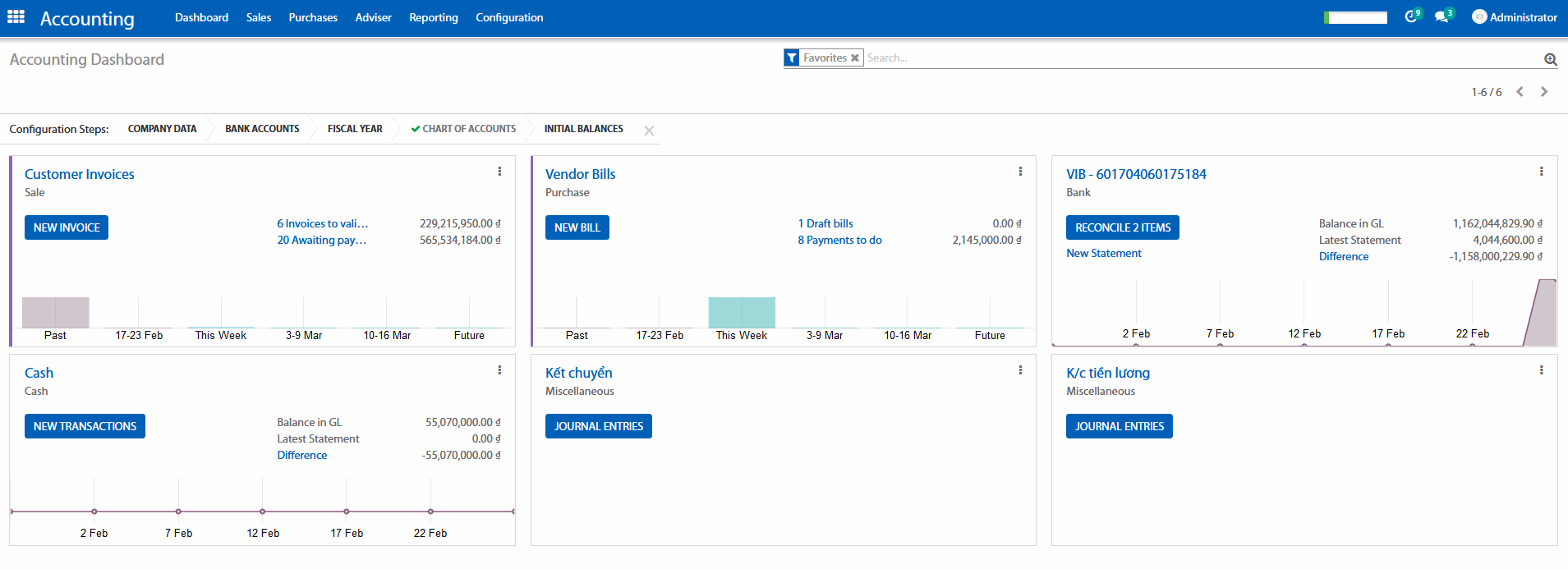Open Customer Invoices card options menu
The image size is (1568, 569).
tap(499, 172)
